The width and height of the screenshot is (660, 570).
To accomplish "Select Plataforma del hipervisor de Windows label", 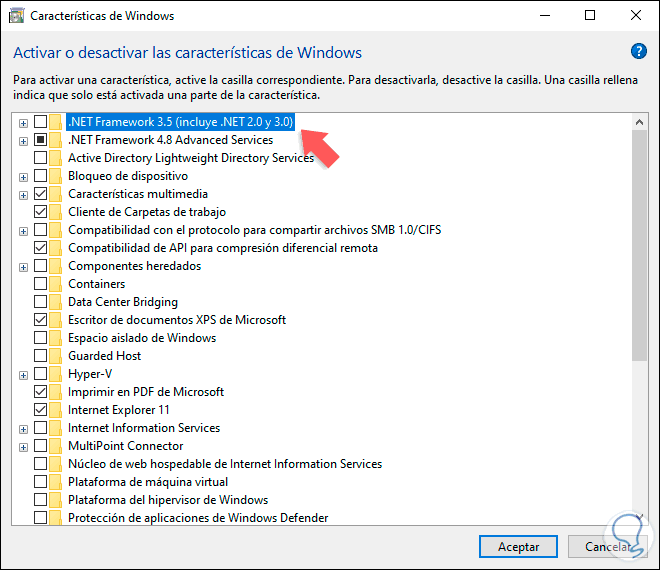I will (x=168, y=500).
